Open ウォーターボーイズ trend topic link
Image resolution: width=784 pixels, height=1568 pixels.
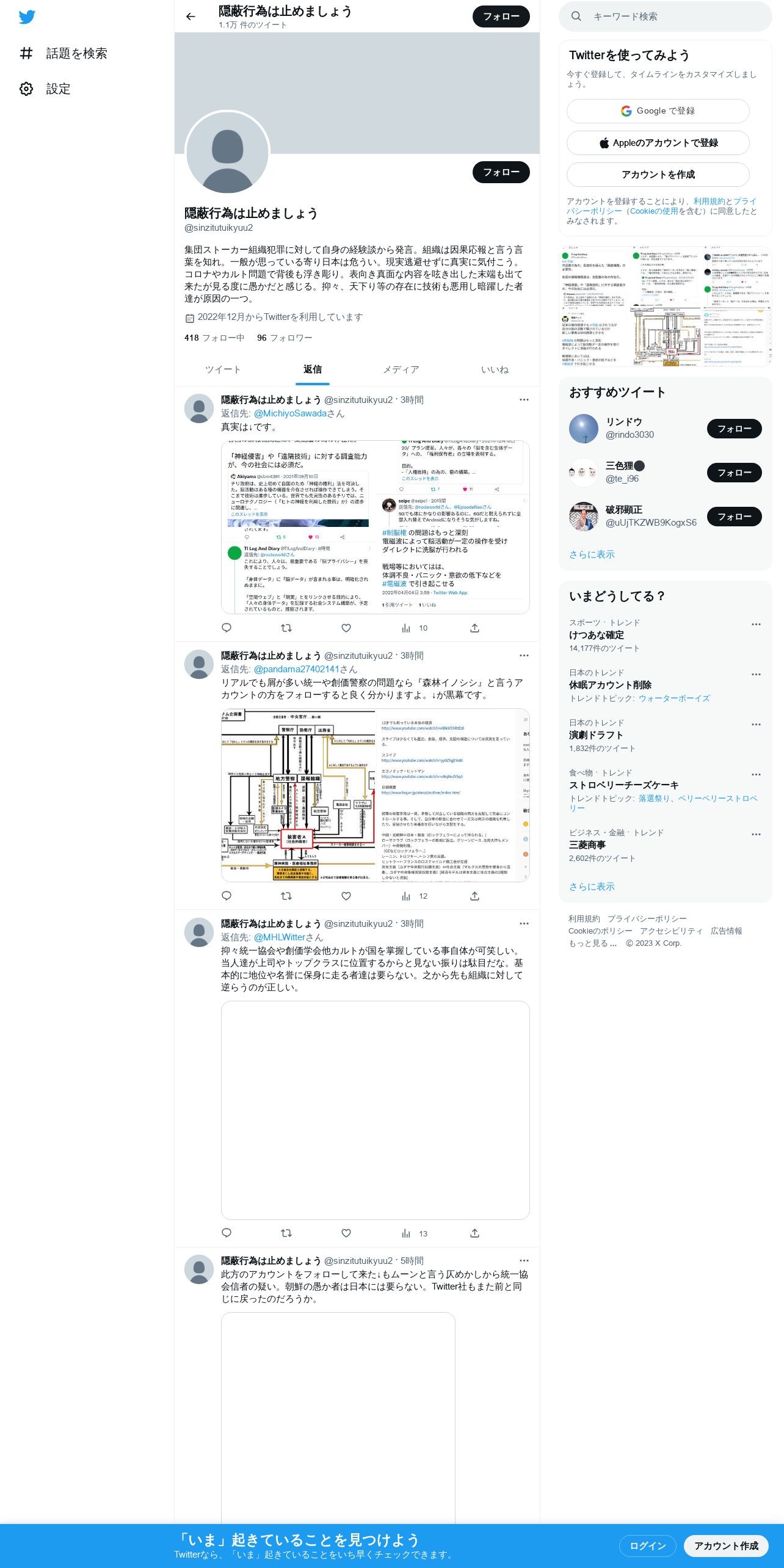tap(674, 699)
